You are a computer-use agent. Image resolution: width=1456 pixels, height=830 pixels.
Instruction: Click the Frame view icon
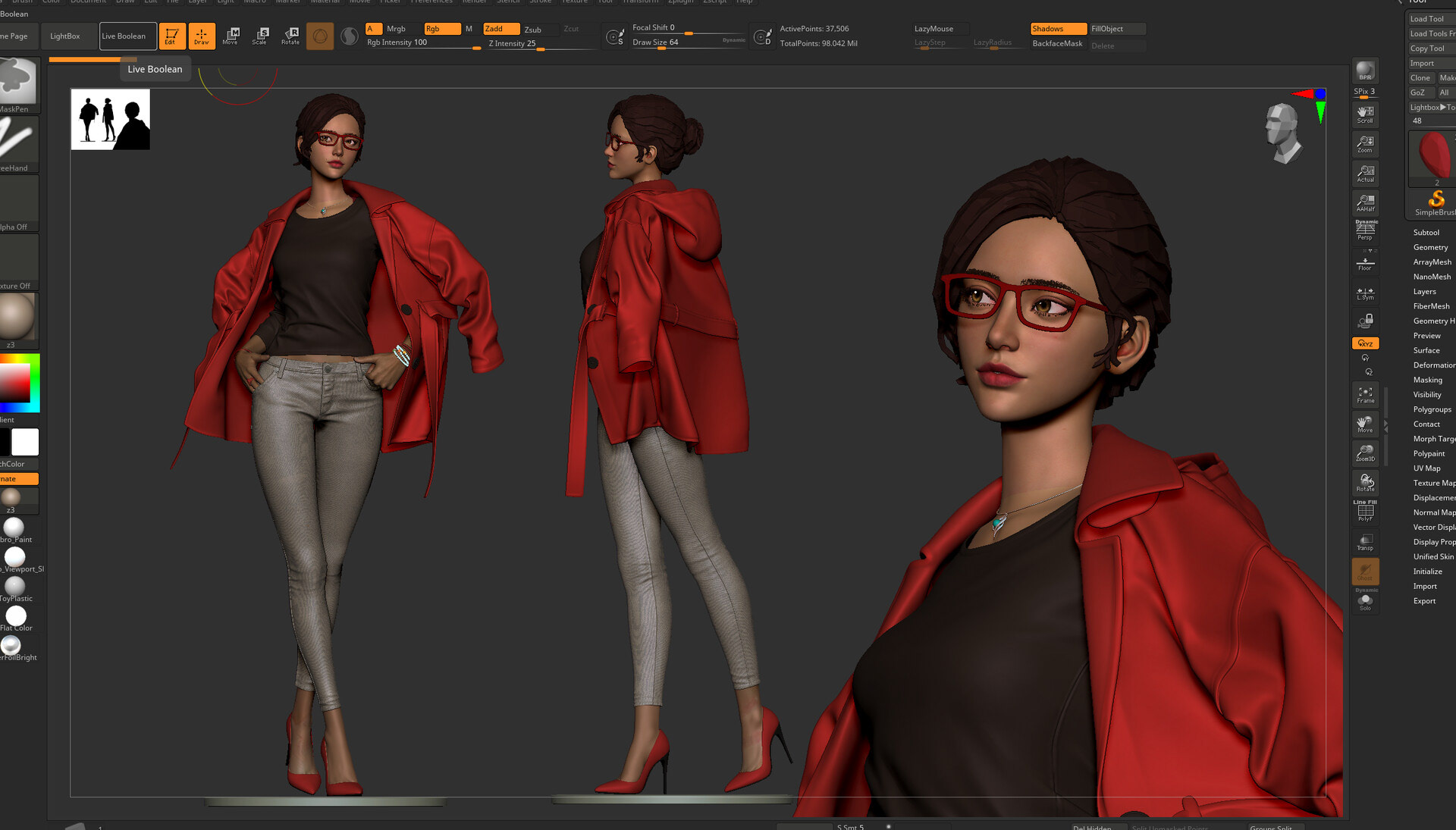point(1365,394)
